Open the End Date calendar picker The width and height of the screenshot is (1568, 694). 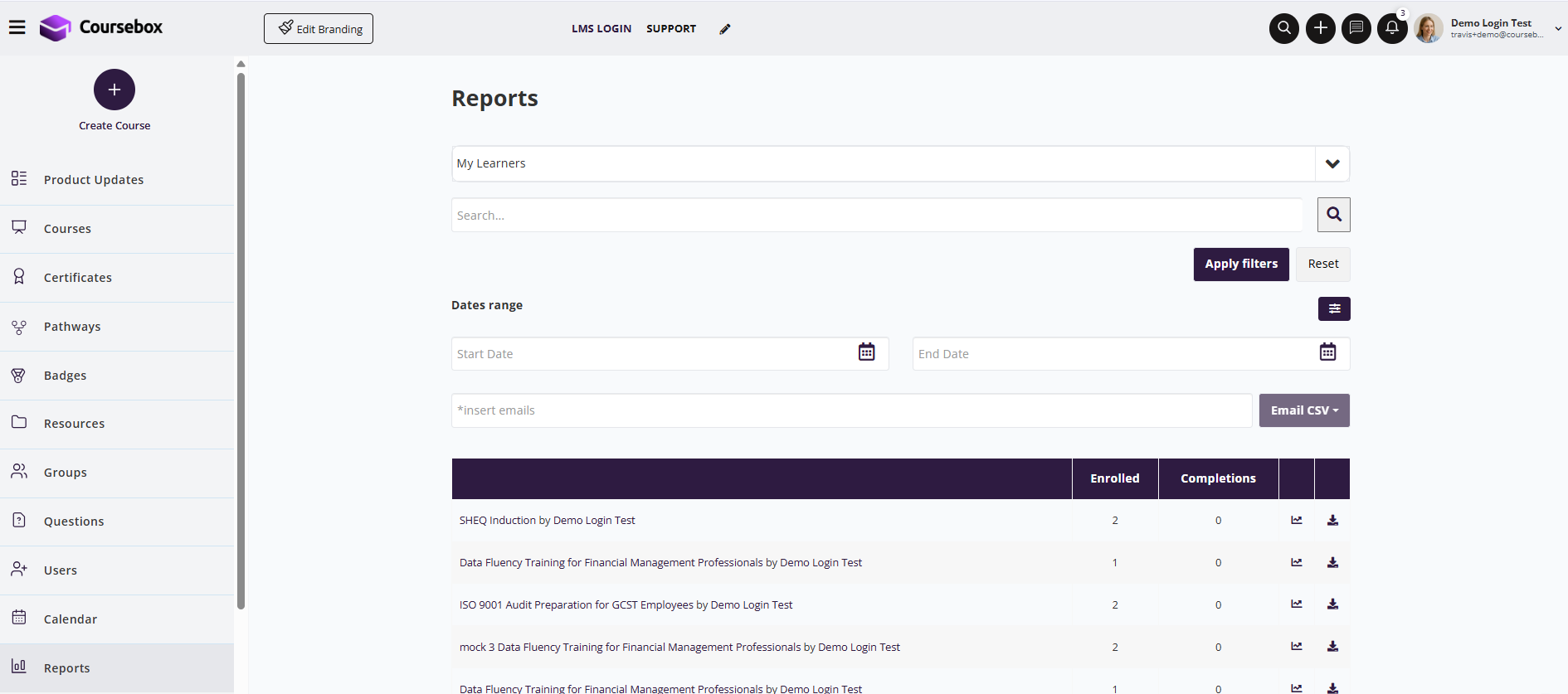1328,352
